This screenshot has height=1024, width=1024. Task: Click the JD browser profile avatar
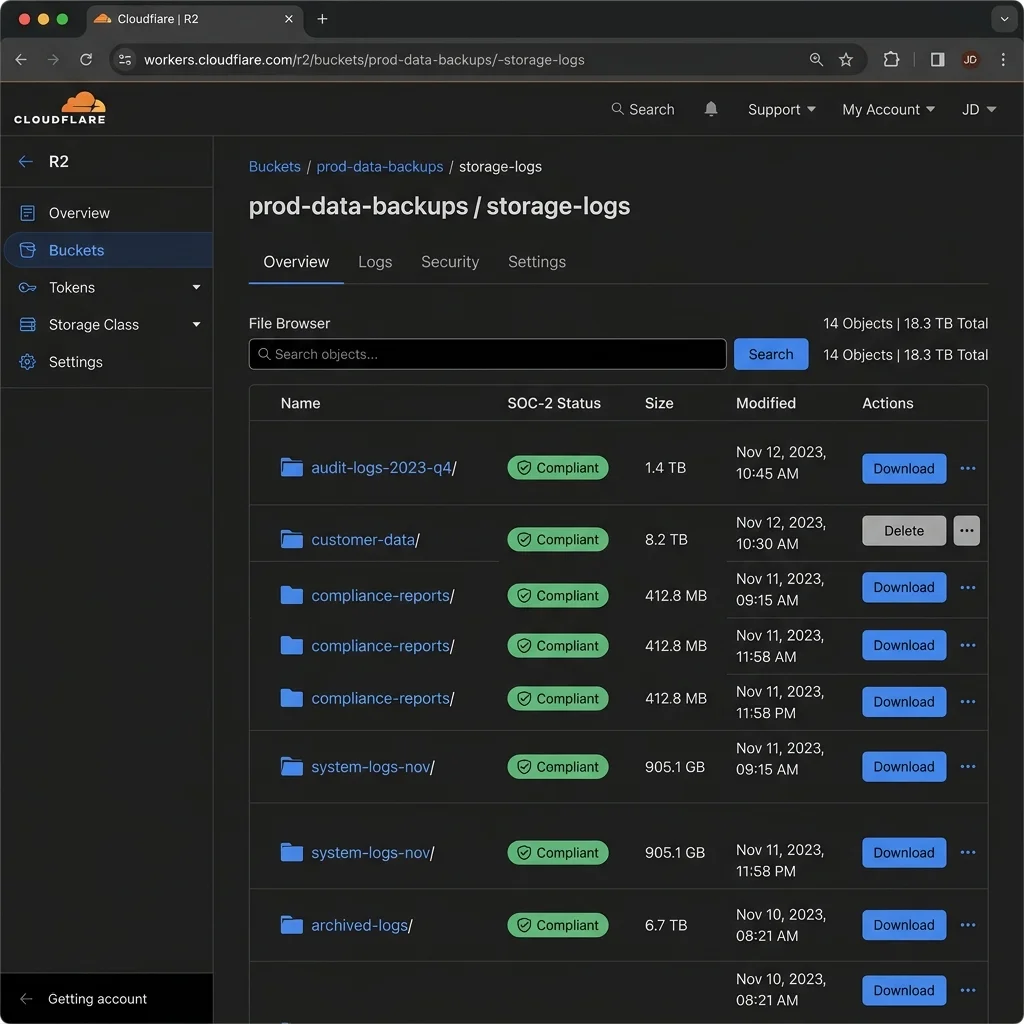[x=970, y=59]
